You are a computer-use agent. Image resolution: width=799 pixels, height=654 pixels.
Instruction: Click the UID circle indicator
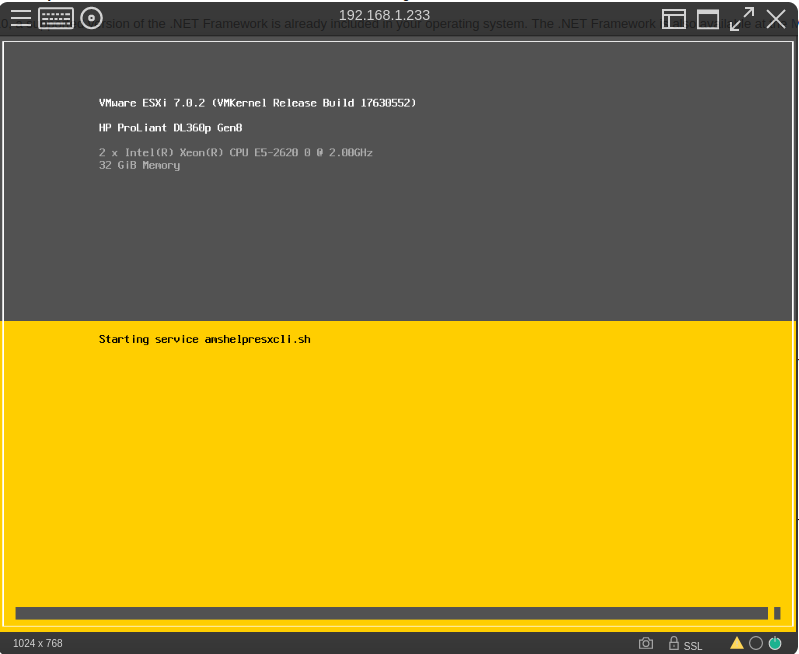click(x=756, y=643)
